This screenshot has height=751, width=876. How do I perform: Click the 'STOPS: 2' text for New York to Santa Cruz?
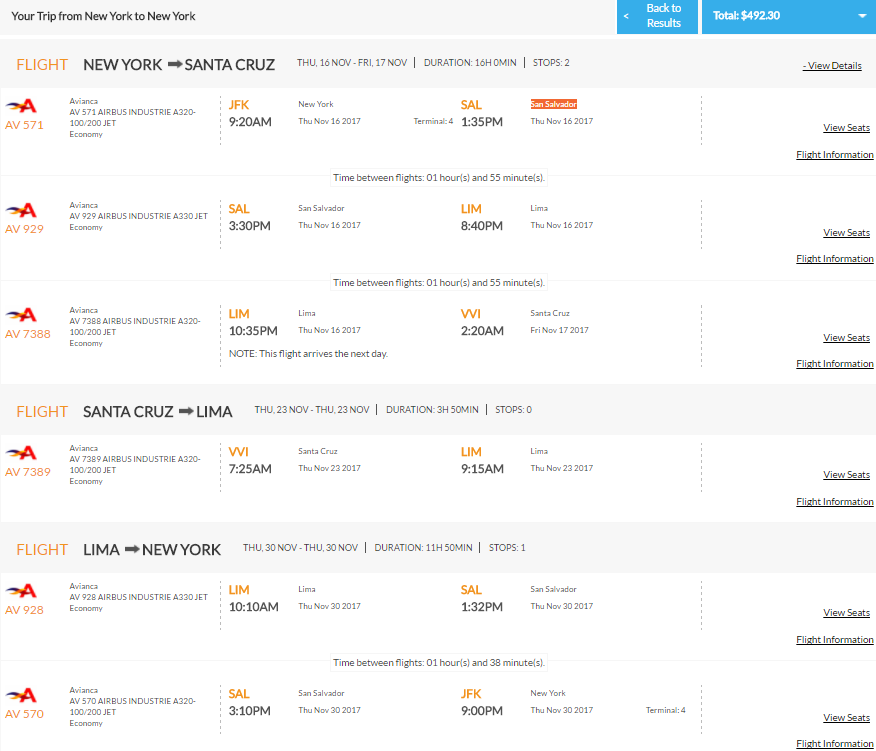tap(551, 63)
